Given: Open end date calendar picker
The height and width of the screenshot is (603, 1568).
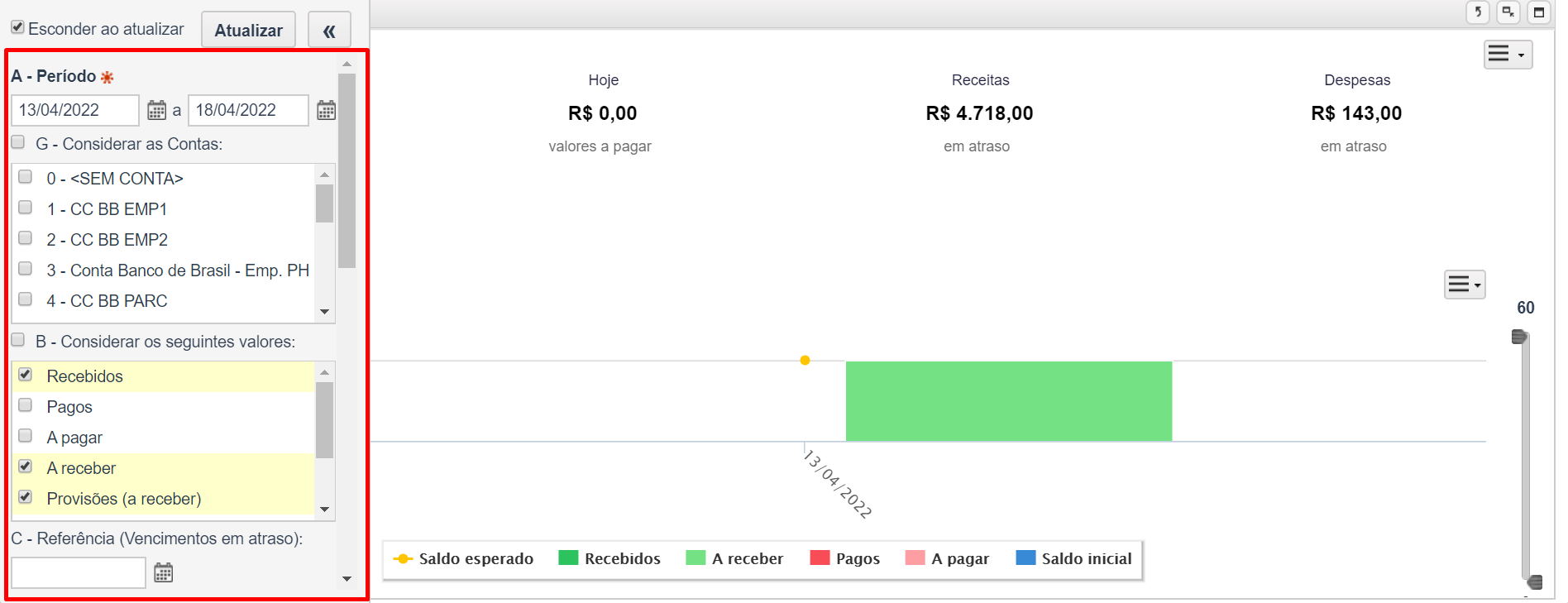Looking at the screenshot, I should [x=327, y=110].
